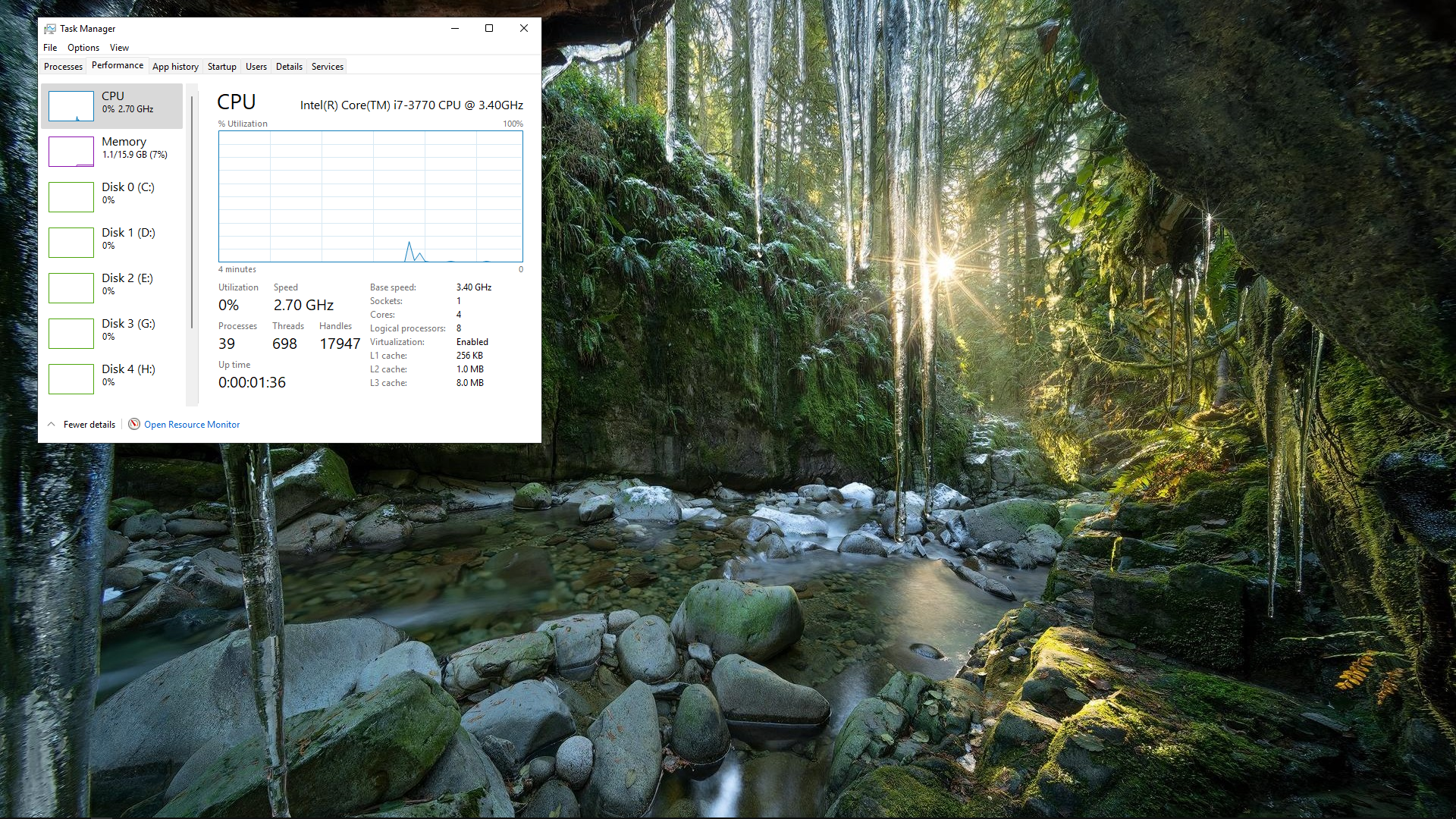The image size is (1456, 819).
Task: Open the View menu
Action: tap(120, 48)
